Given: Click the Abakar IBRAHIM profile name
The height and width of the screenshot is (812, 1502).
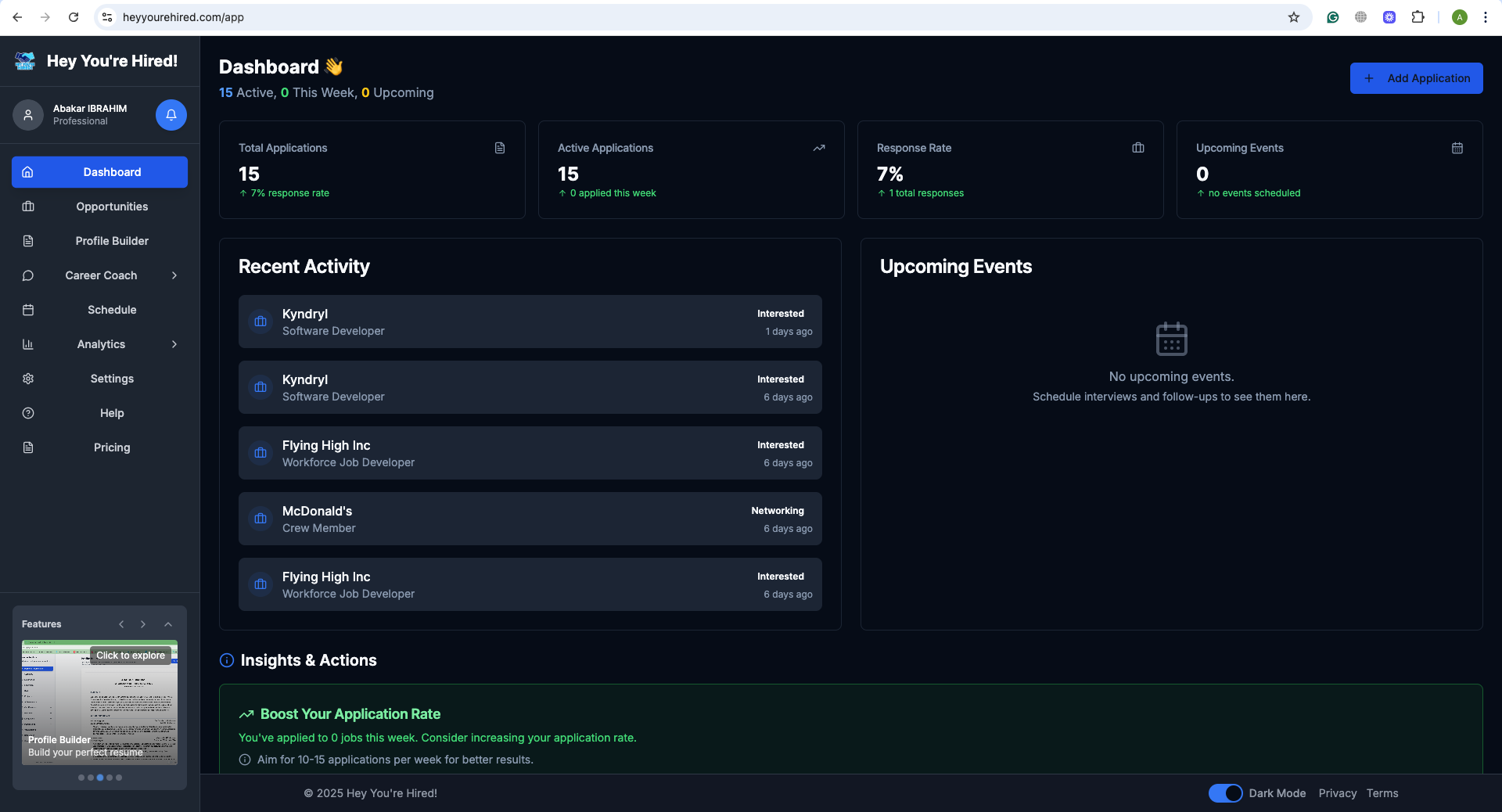Looking at the screenshot, I should (x=90, y=109).
